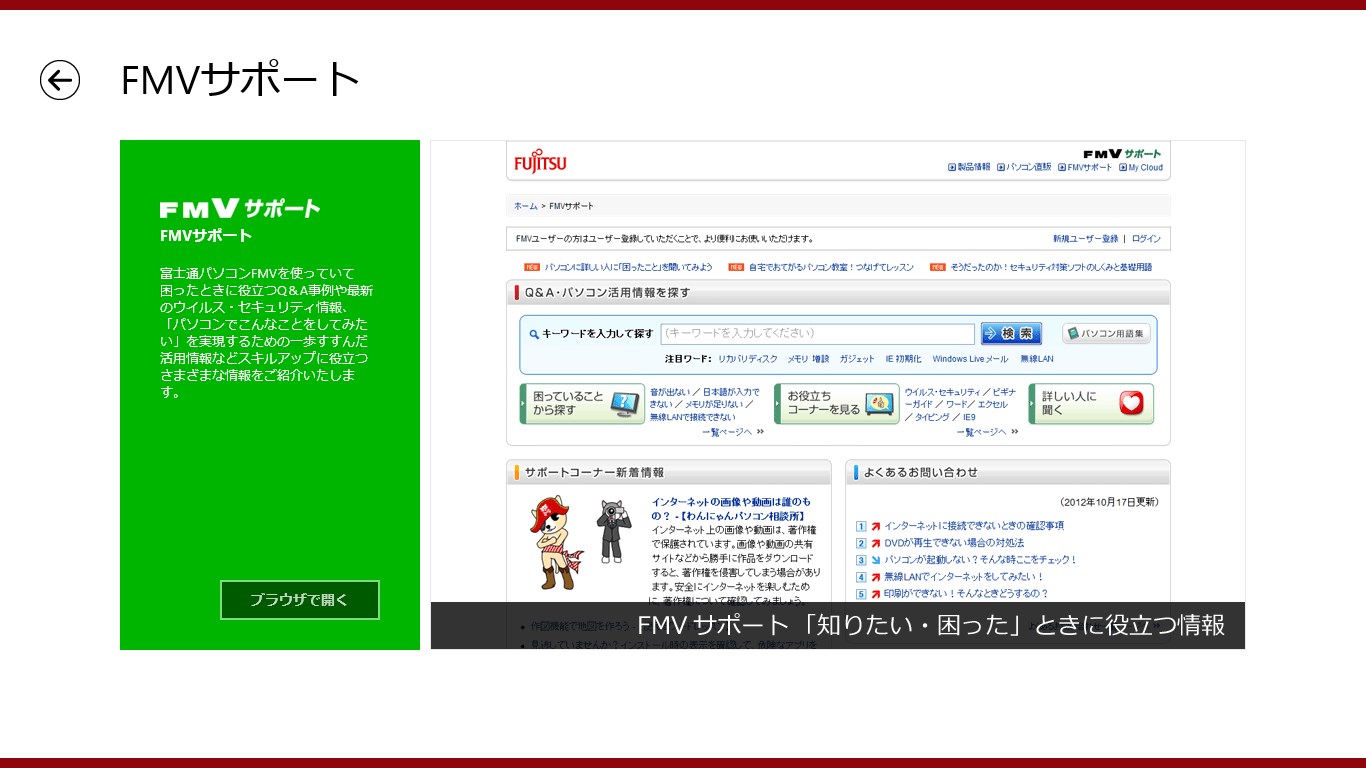Open the インターネットの画像や動画は誰のもの article title

[732, 508]
